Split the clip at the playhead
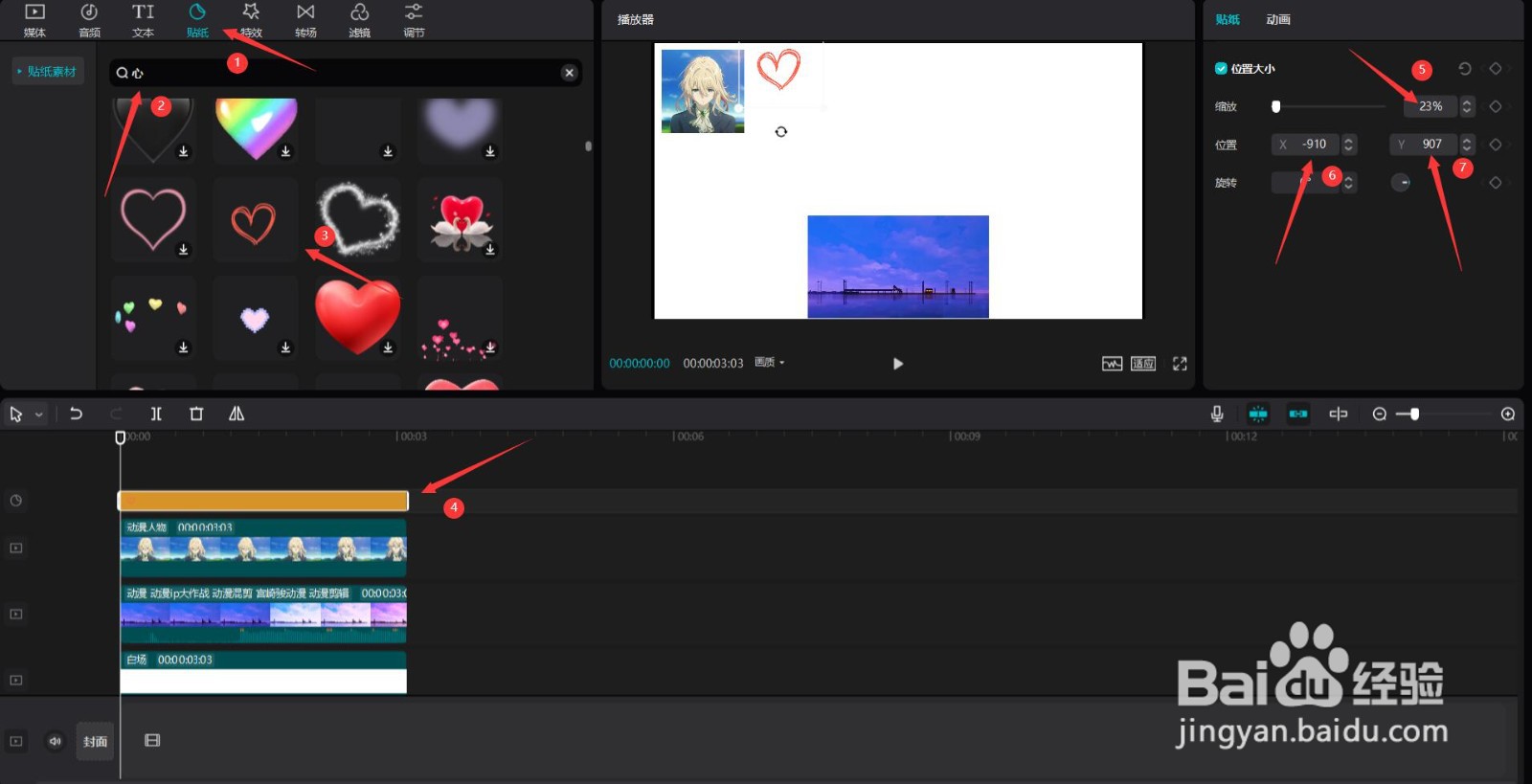Viewport: 1532px width, 784px height. (x=156, y=414)
